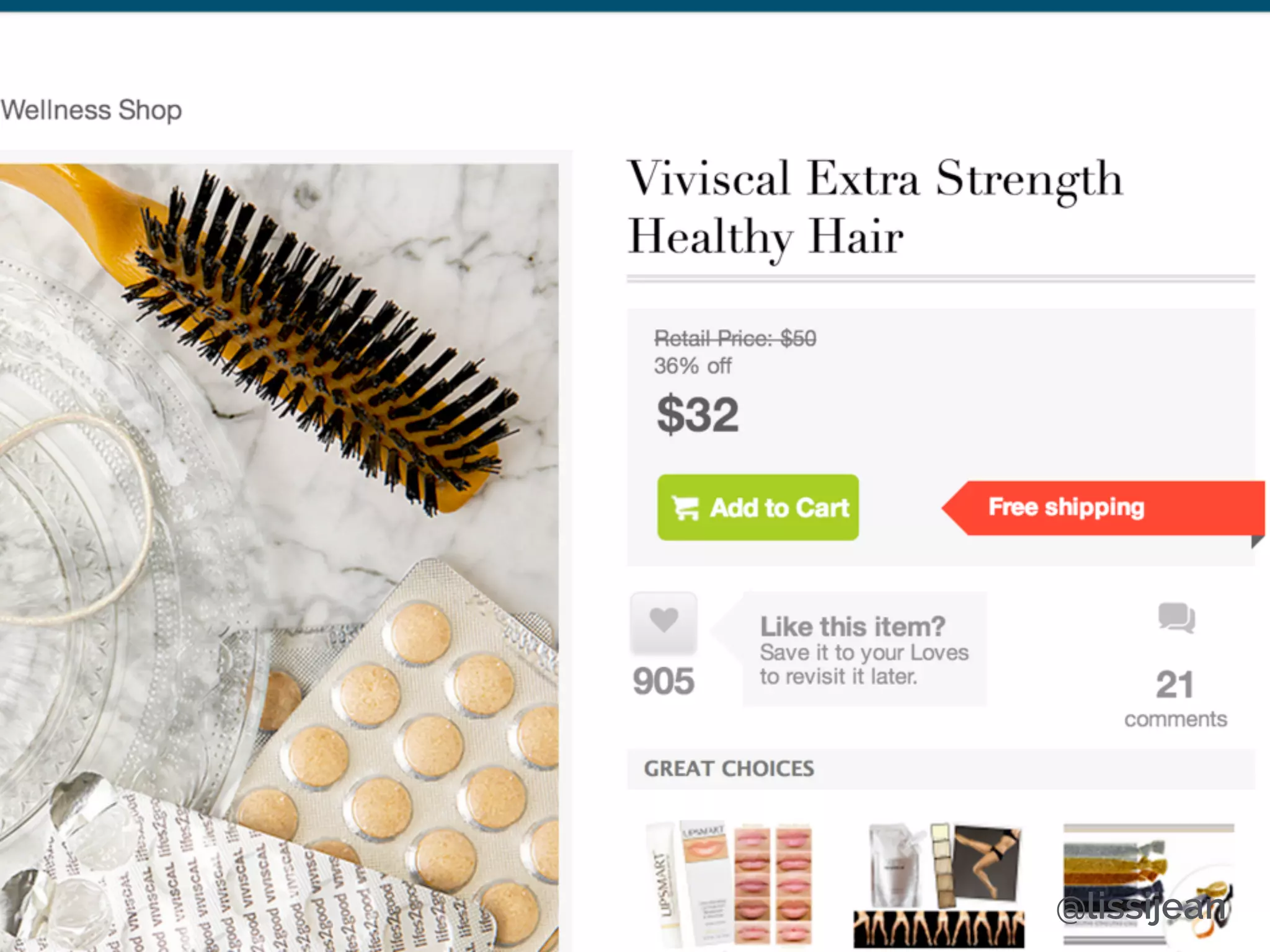The image size is (1270, 952).
Task: Click the main hairbrush product image
Action: pyautogui.click(x=279, y=557)
